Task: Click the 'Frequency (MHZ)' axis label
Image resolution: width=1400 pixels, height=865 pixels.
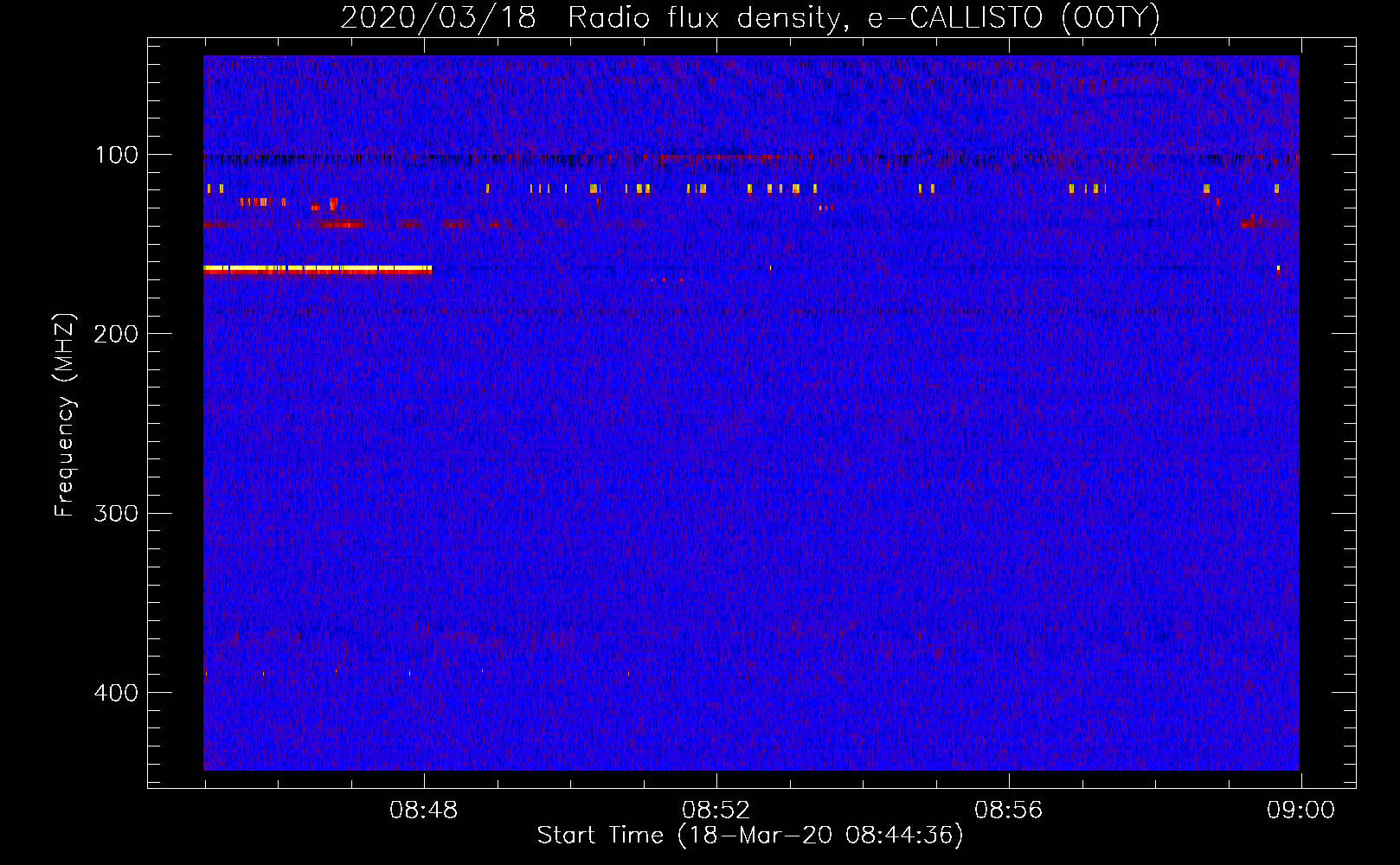Action: pyautogui.click(x=65, y=414)
